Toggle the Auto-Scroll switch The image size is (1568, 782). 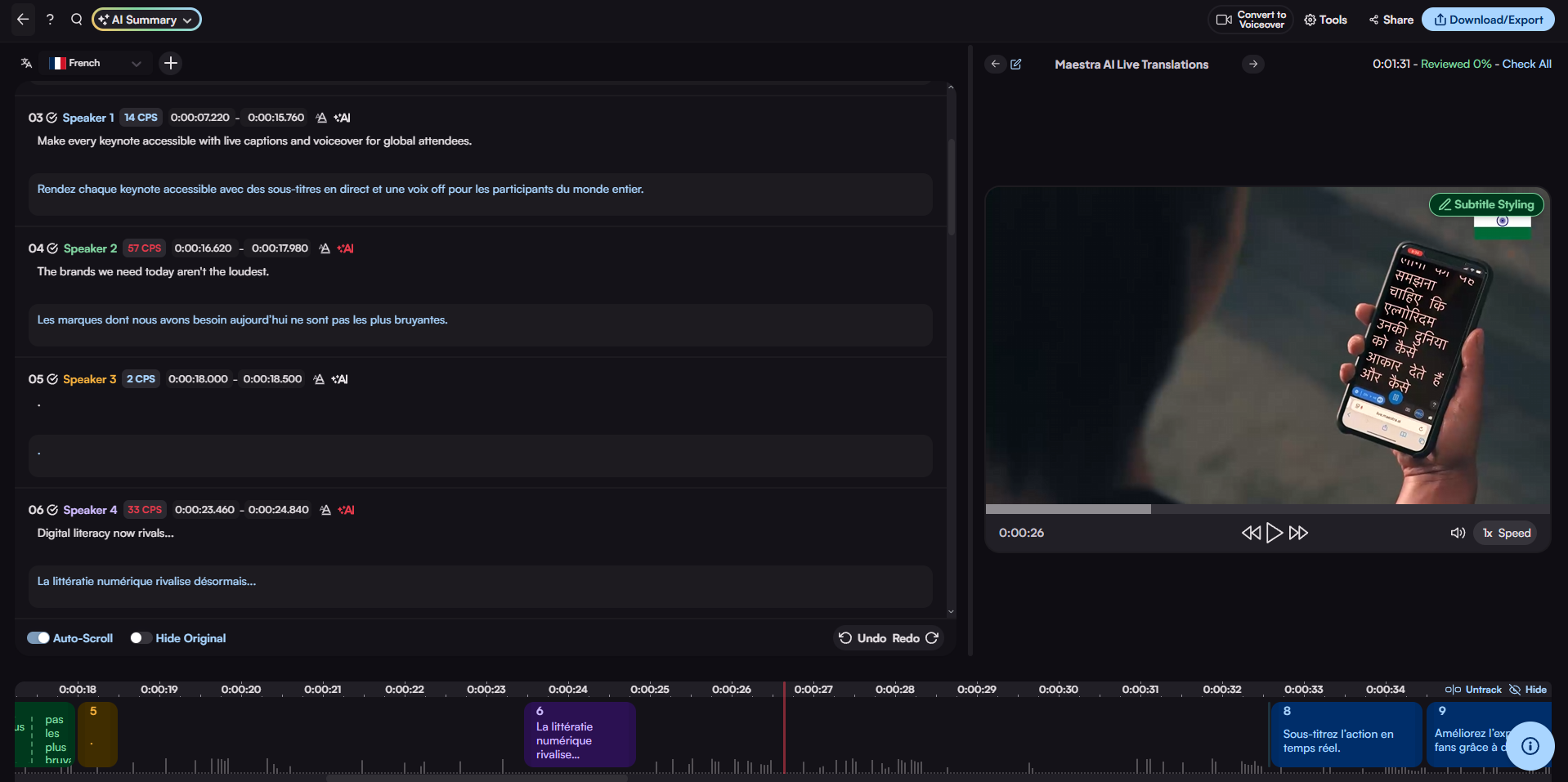(38, 638)
